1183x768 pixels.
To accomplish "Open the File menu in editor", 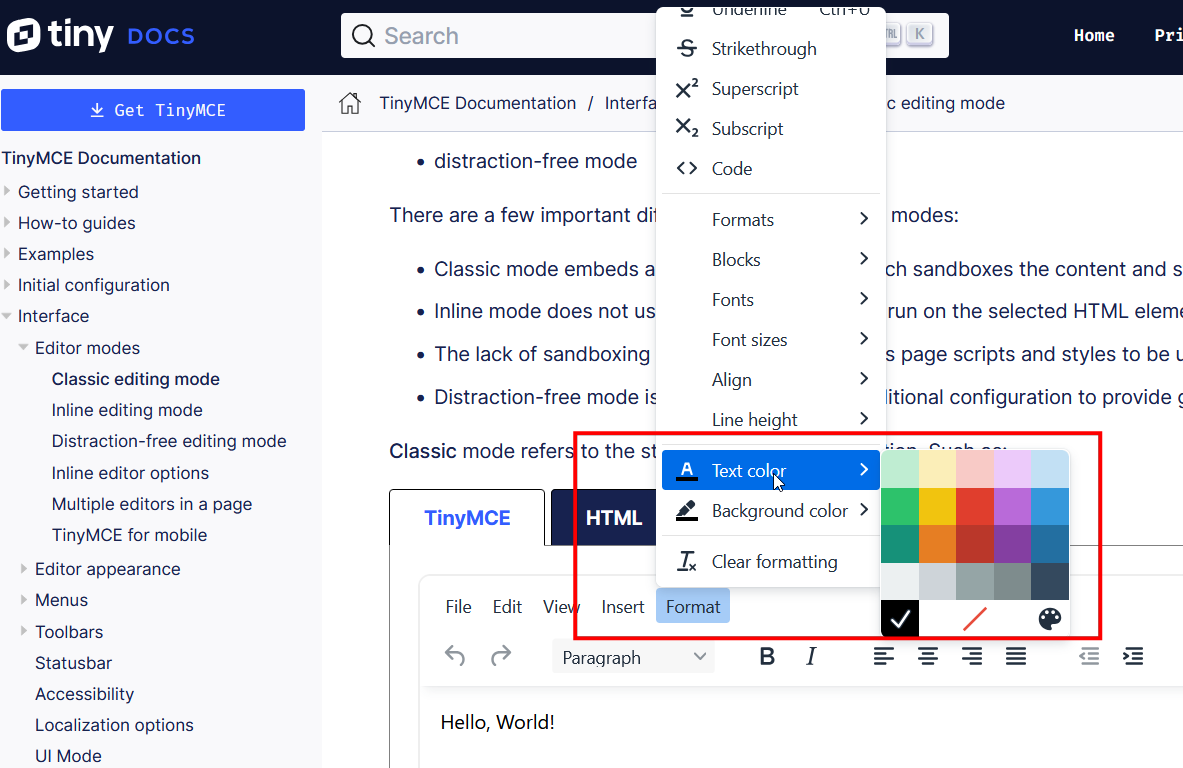I will (x=458, y=607).
